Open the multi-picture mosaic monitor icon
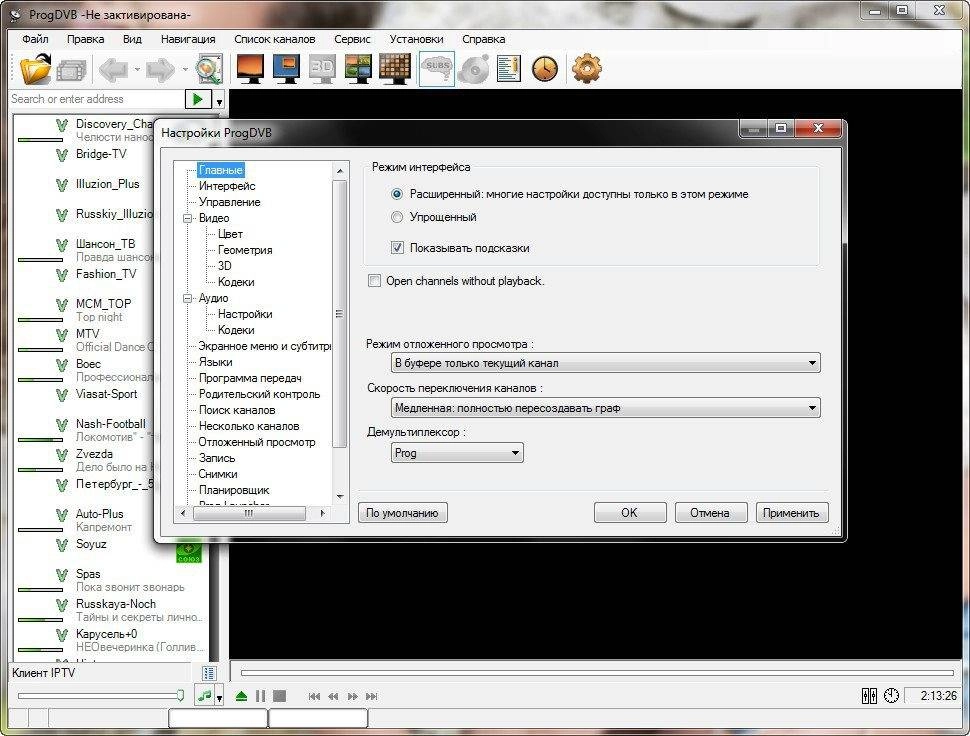970x736 pixels. coord(358,68)
